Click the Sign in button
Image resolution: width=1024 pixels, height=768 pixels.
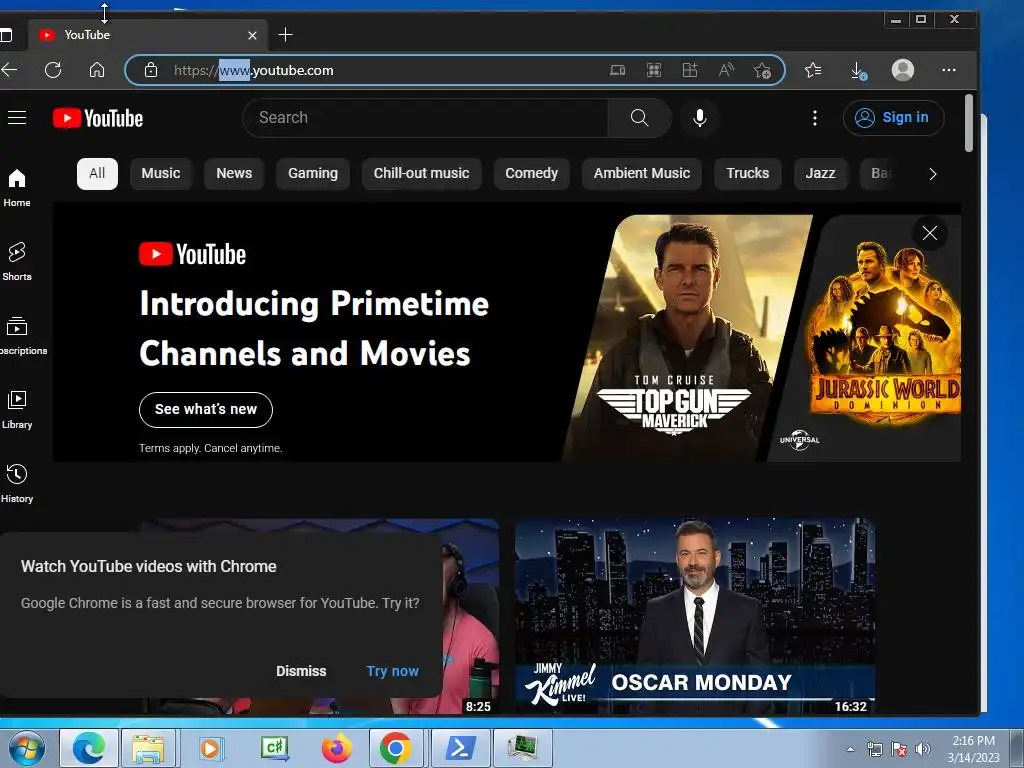893,118
